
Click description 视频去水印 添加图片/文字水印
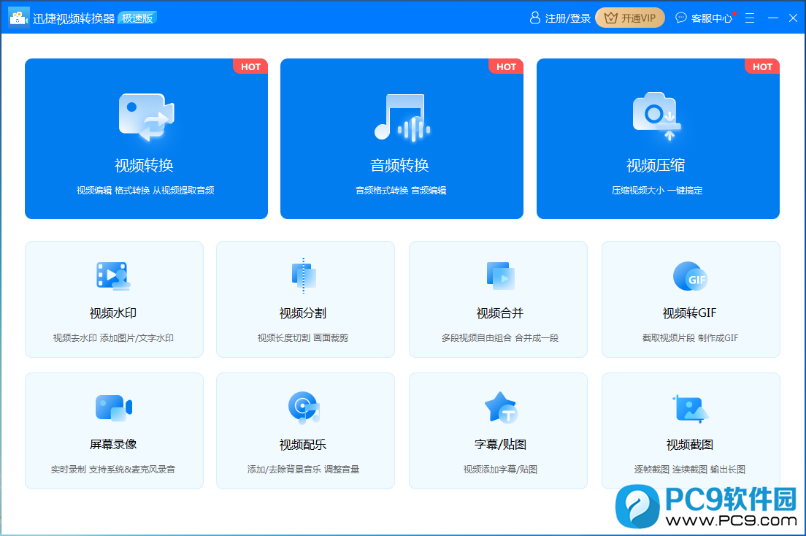(113, 338)
